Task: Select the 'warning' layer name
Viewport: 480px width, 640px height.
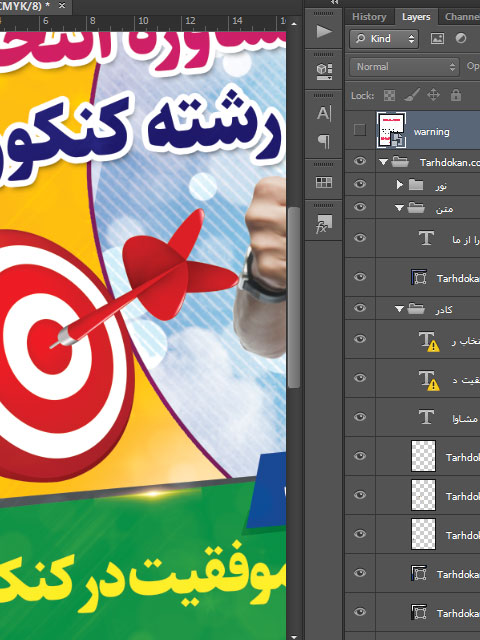Action: (431, 132)
